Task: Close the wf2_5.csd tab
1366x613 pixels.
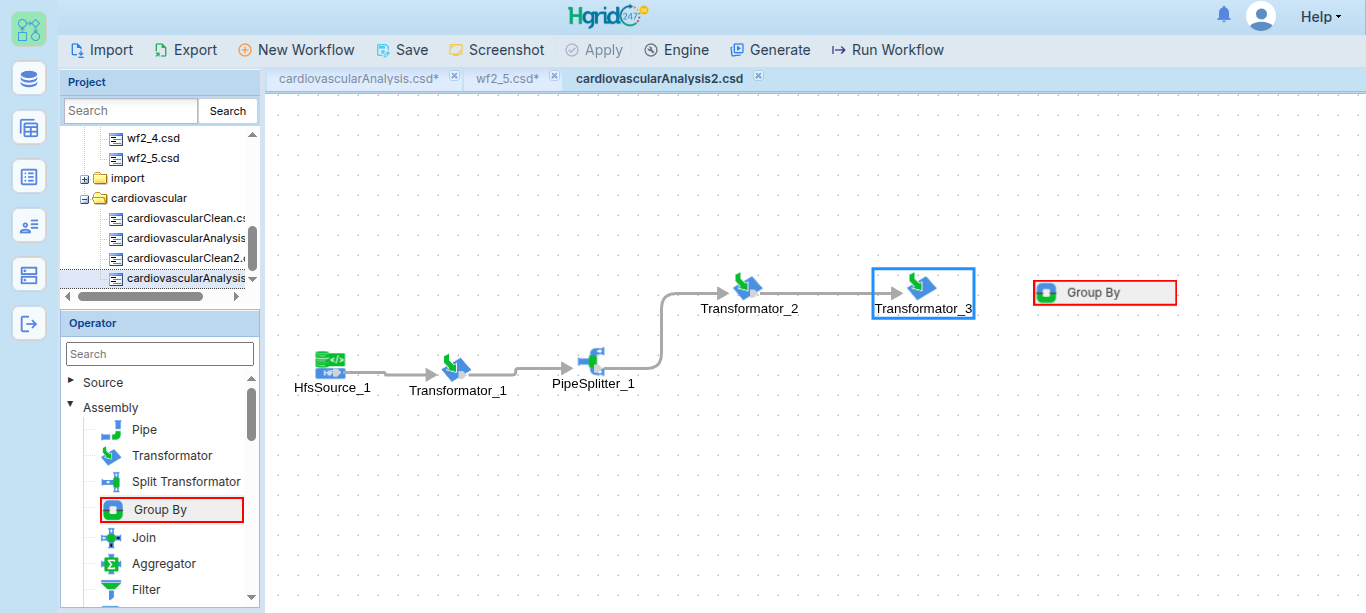Action: point(553,76)
